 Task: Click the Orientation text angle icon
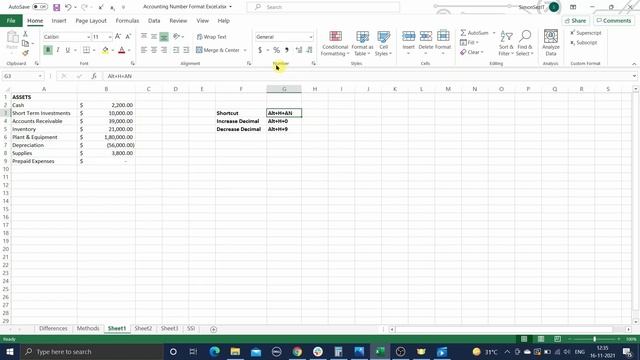tap(176, 37)
